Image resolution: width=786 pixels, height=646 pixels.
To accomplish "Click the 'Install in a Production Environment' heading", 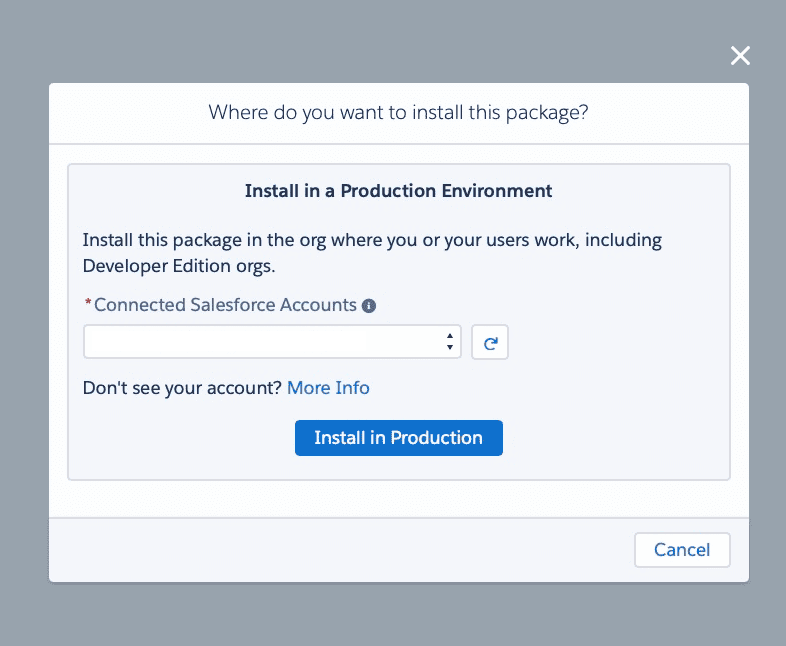I will pyautogui.click(x=399, y=191).
